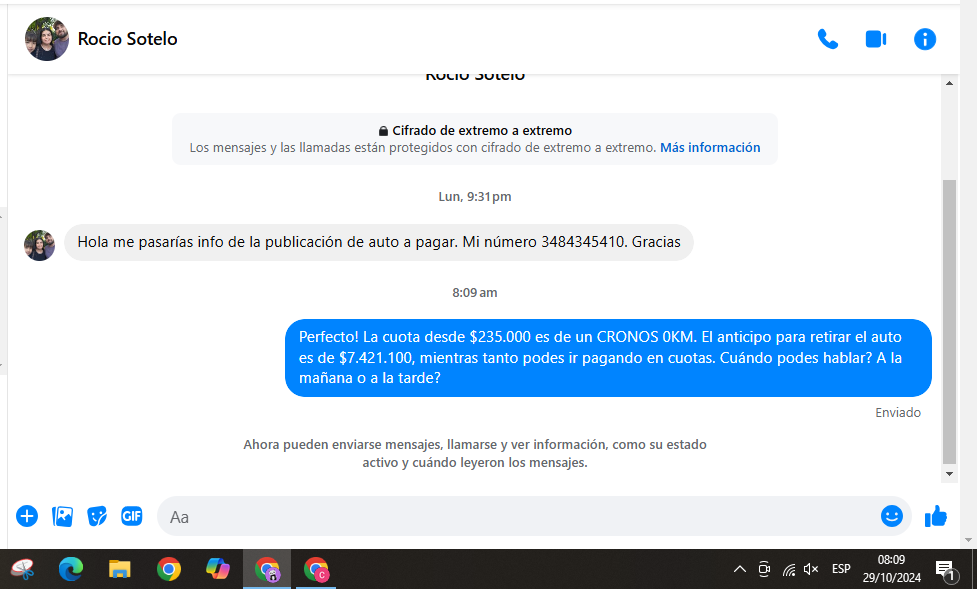The height and width of the screenshot is (589, 977).
Task: Click the Más información link
Action: click(710, 147)
